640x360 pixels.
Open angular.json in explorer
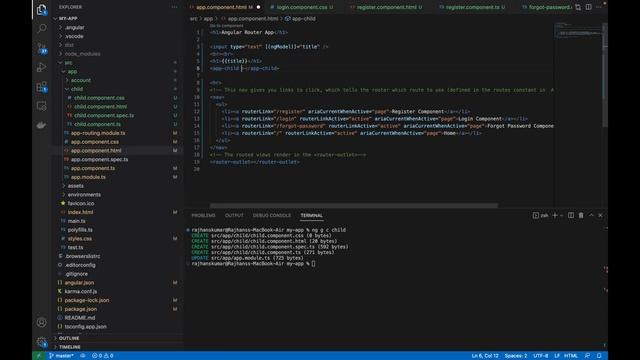pyautogui.click(x=79, y=282)
